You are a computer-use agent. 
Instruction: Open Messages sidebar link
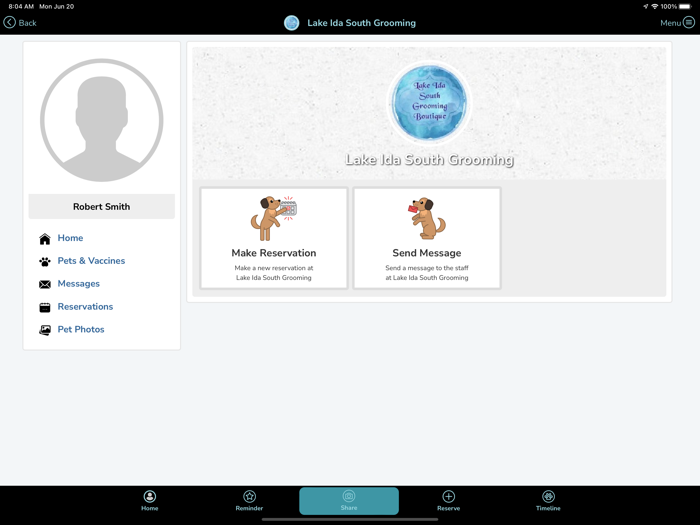(79, 284)
